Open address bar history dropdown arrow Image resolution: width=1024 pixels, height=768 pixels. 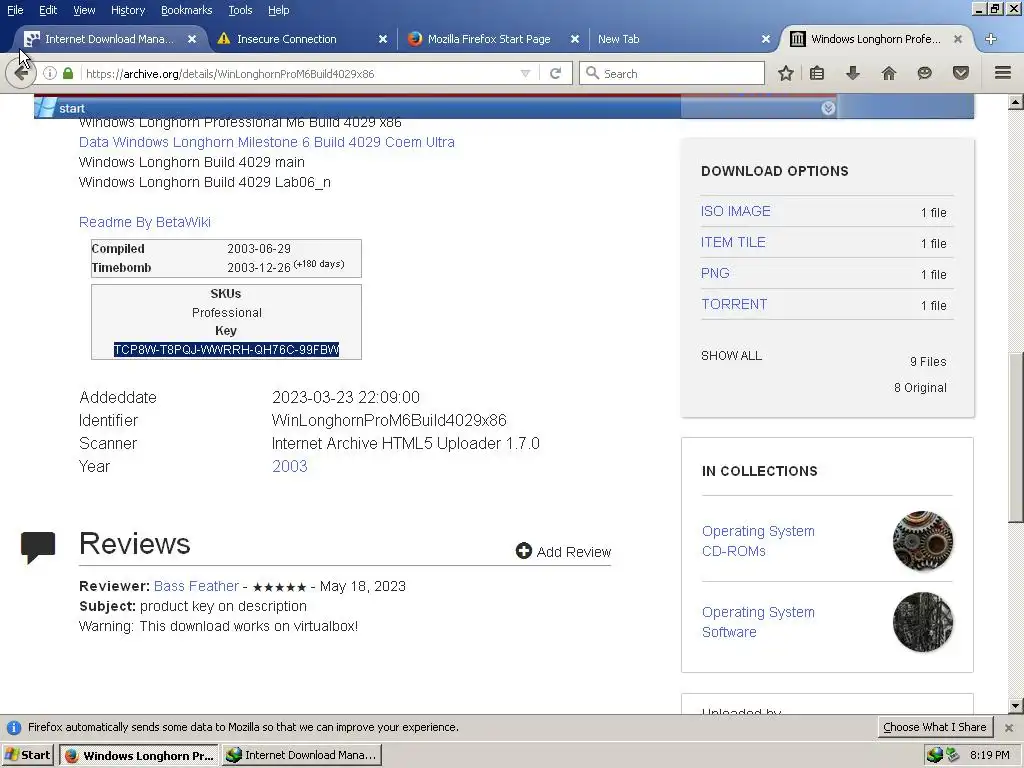coord(525,74)
